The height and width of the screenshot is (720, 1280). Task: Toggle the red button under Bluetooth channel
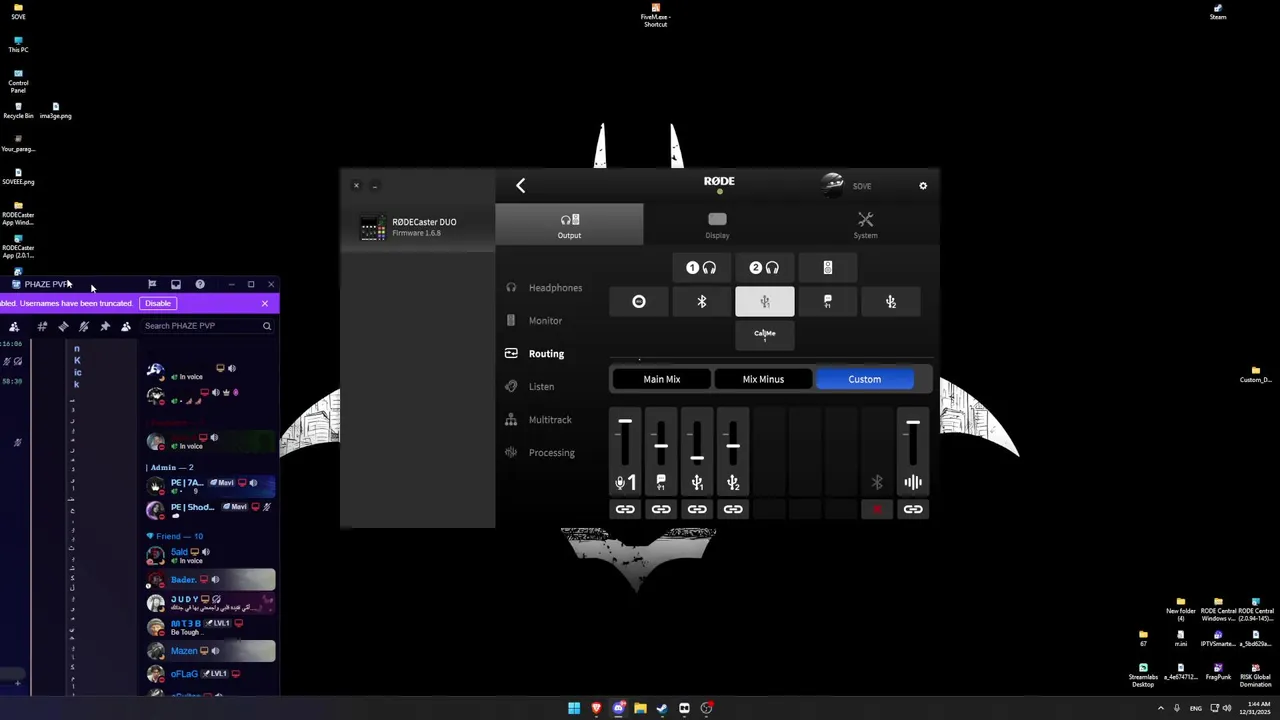pyautogui.click(x=877, y=510)
